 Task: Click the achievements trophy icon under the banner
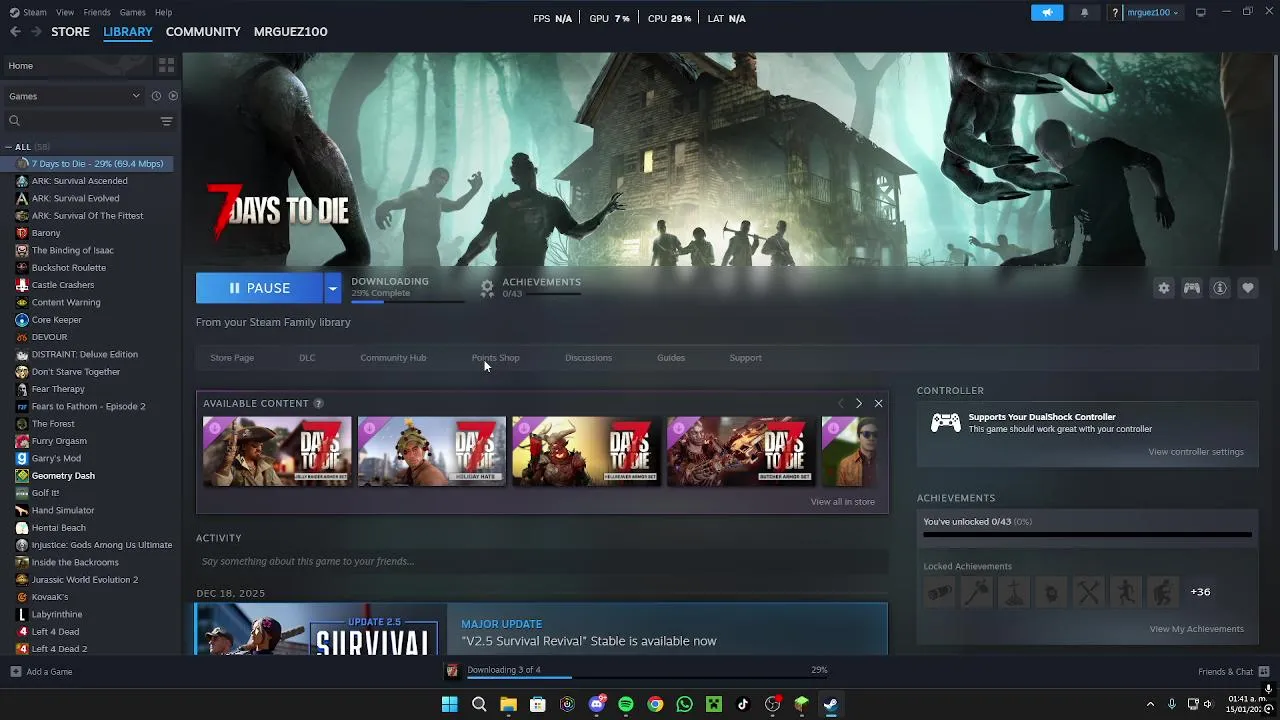(487, 288)
